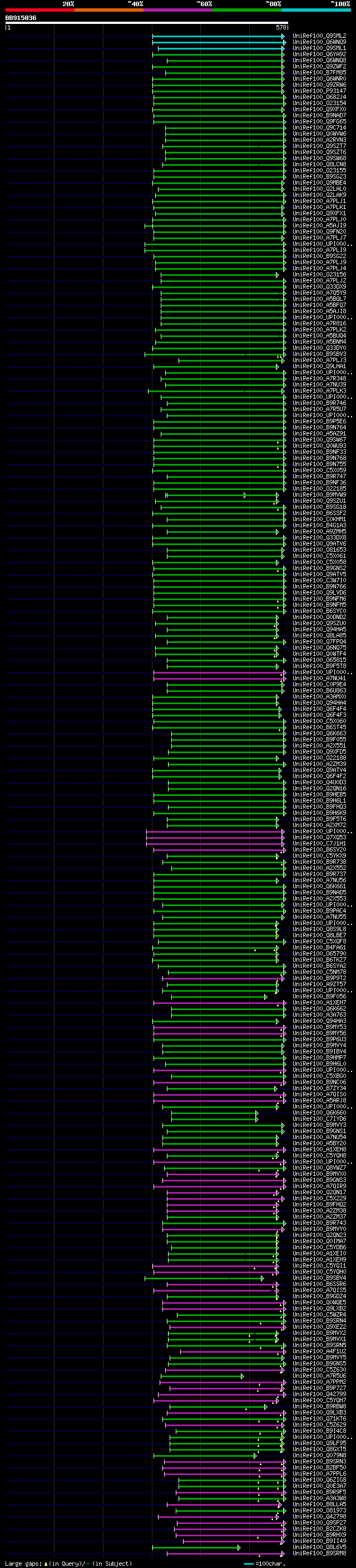Open hit UniRef100_Q9MBE4

click(x=319, y=182)
